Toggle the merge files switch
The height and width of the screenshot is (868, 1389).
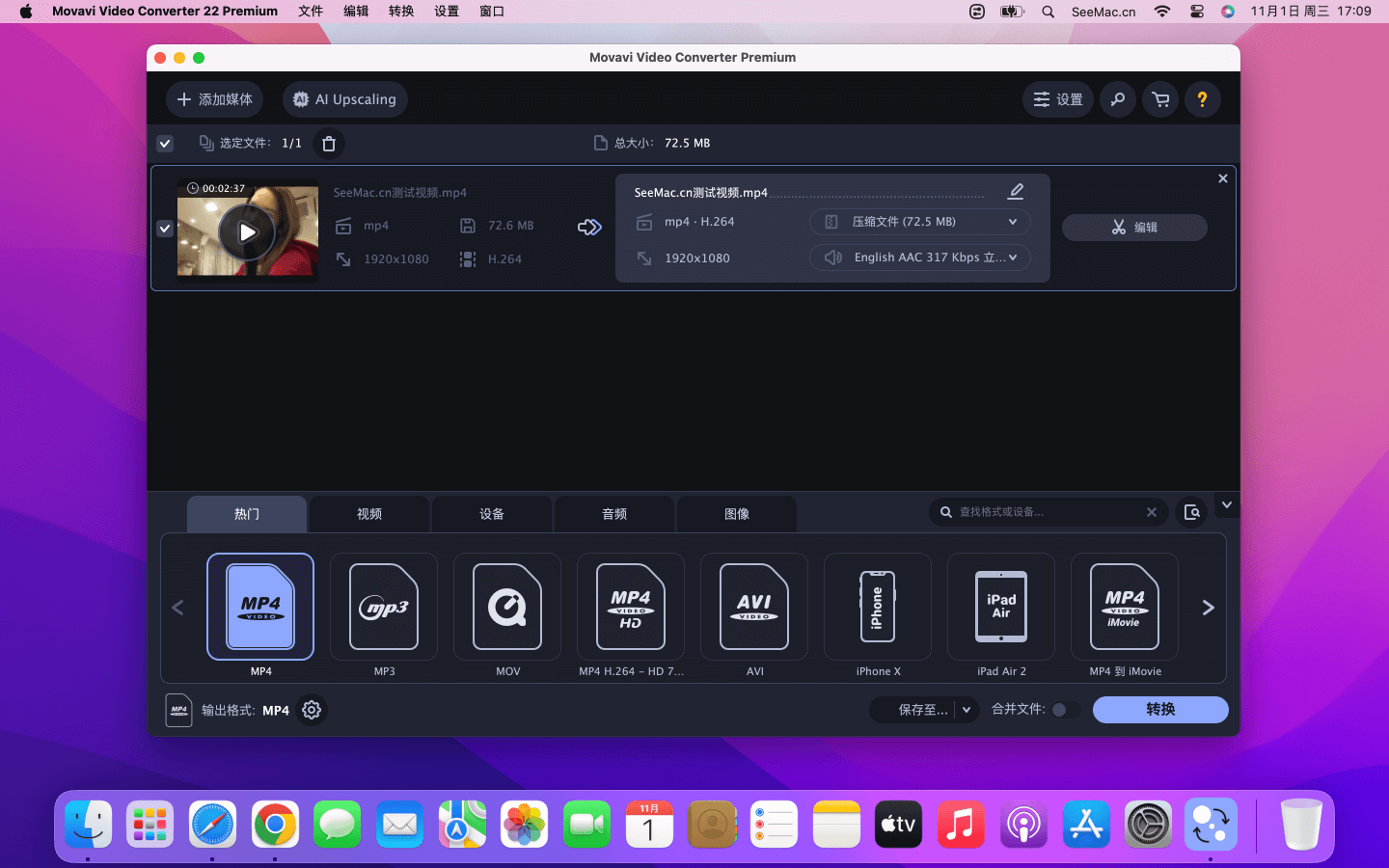click(x=1065, y=710)
